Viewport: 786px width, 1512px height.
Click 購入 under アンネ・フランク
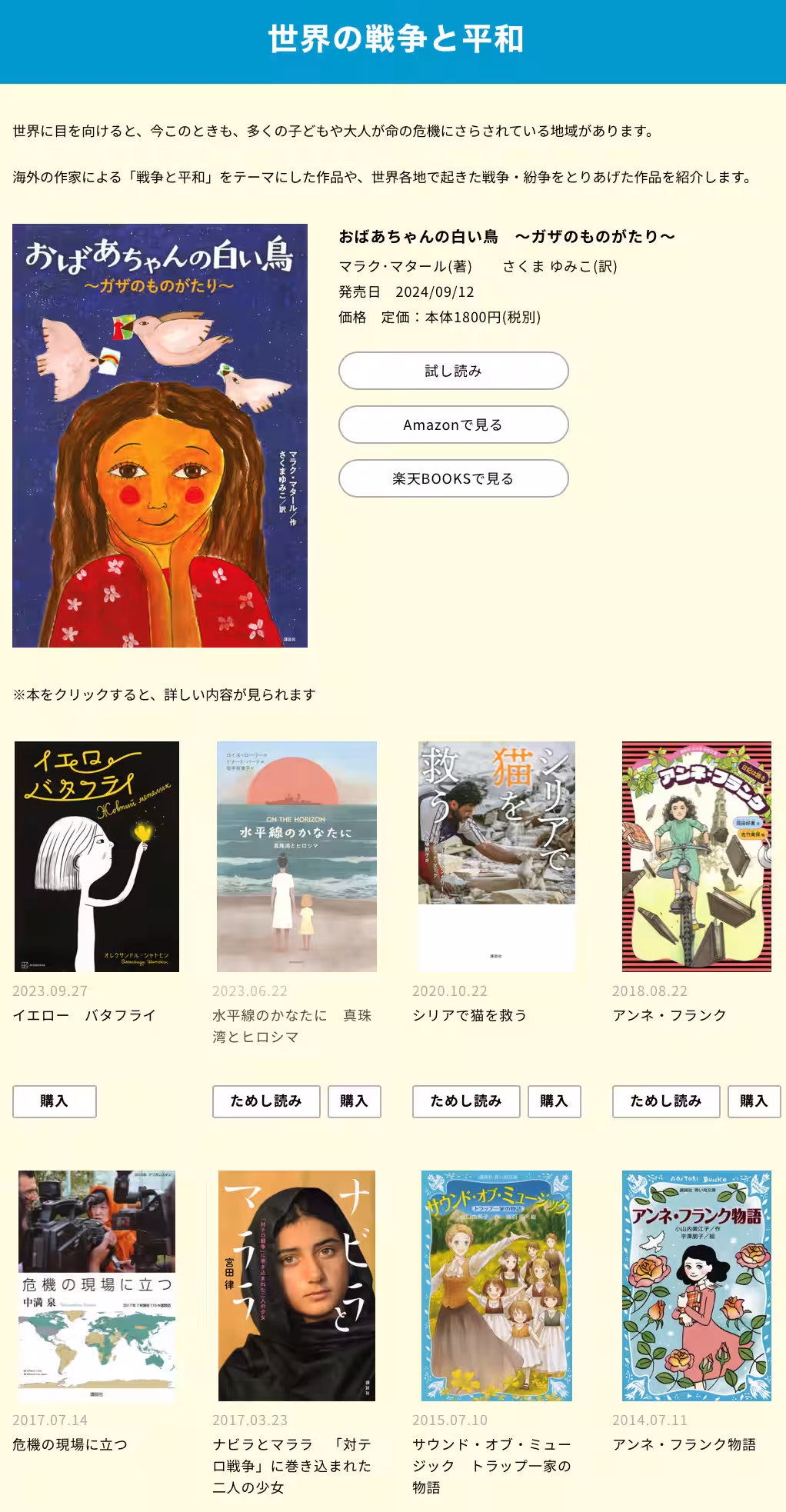click(x=754, y=1101)
